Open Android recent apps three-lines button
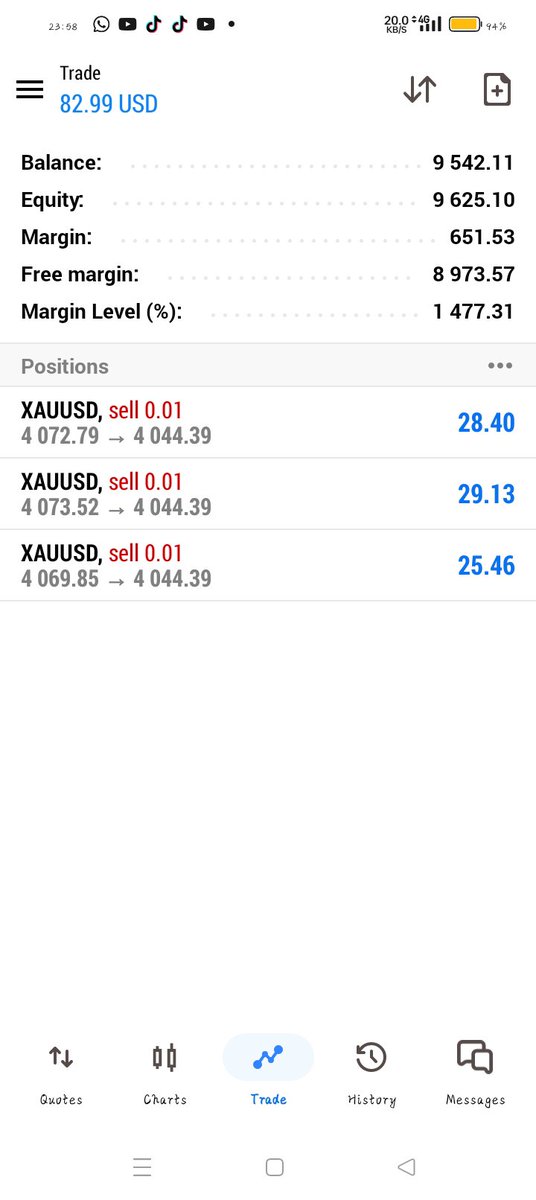This screenshot has width=536, height=1200. click(x=142, y=1167)
